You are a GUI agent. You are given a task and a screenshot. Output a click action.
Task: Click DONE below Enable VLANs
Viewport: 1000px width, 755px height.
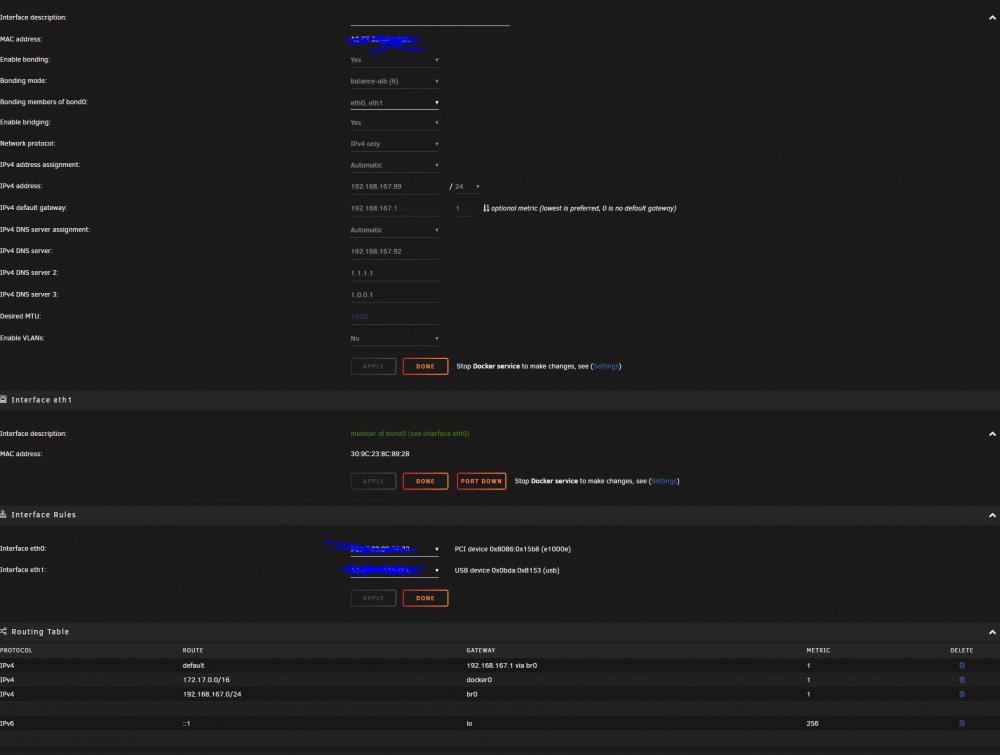coord(425,366)
